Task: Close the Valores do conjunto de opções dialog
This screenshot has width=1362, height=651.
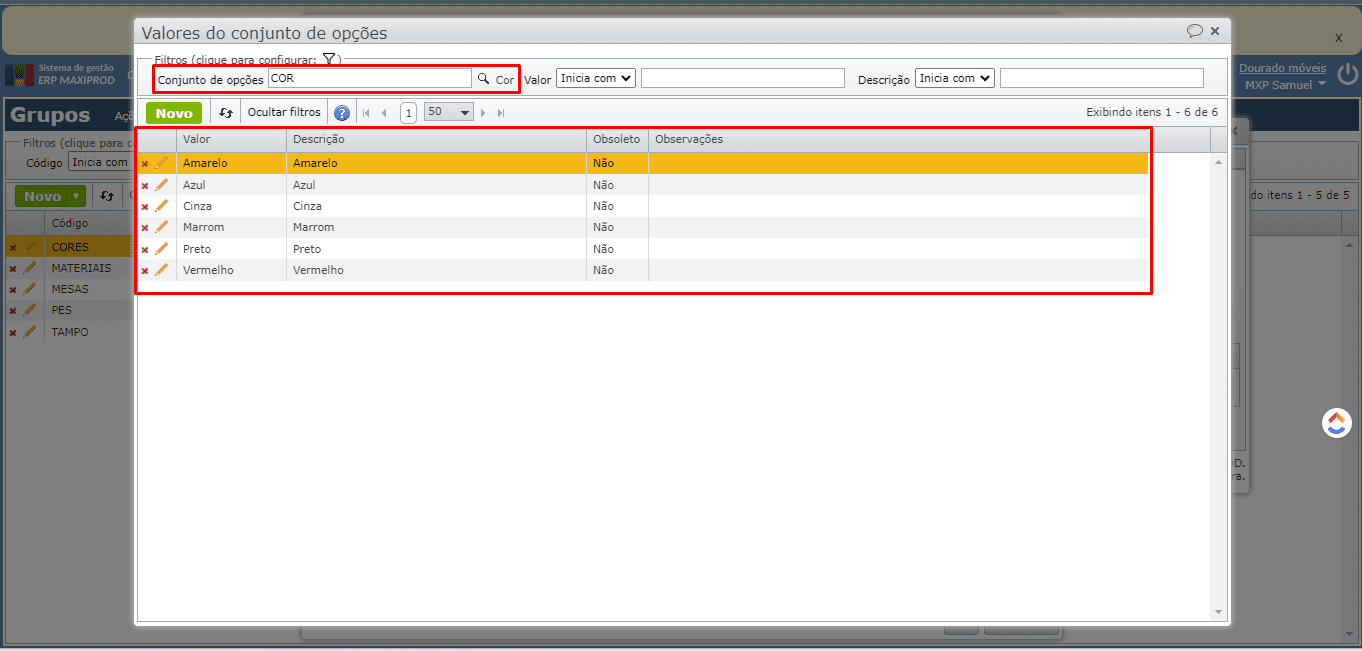Action: 1215,31
